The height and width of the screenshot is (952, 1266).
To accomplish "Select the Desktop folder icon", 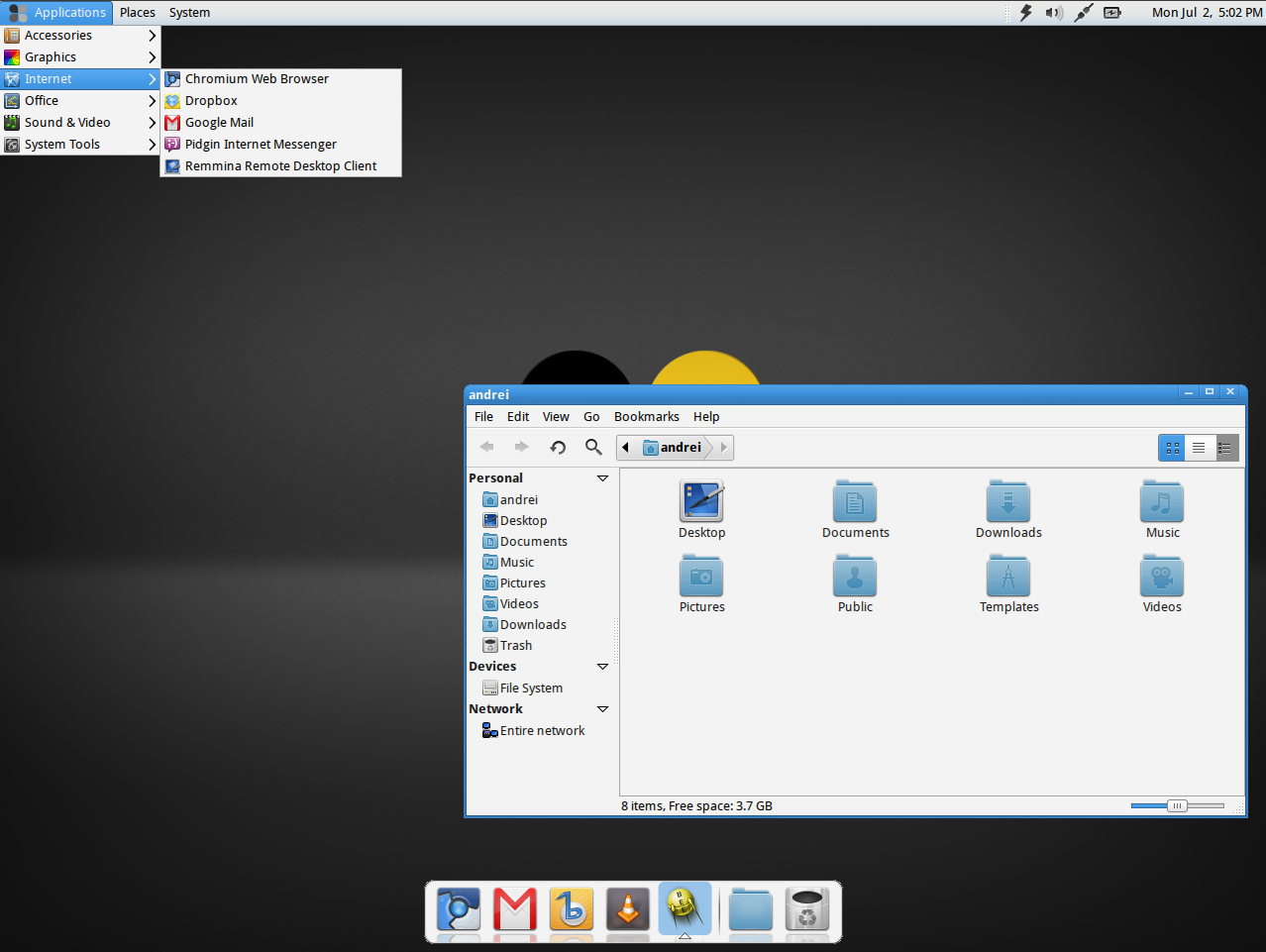I will (701, 509).
